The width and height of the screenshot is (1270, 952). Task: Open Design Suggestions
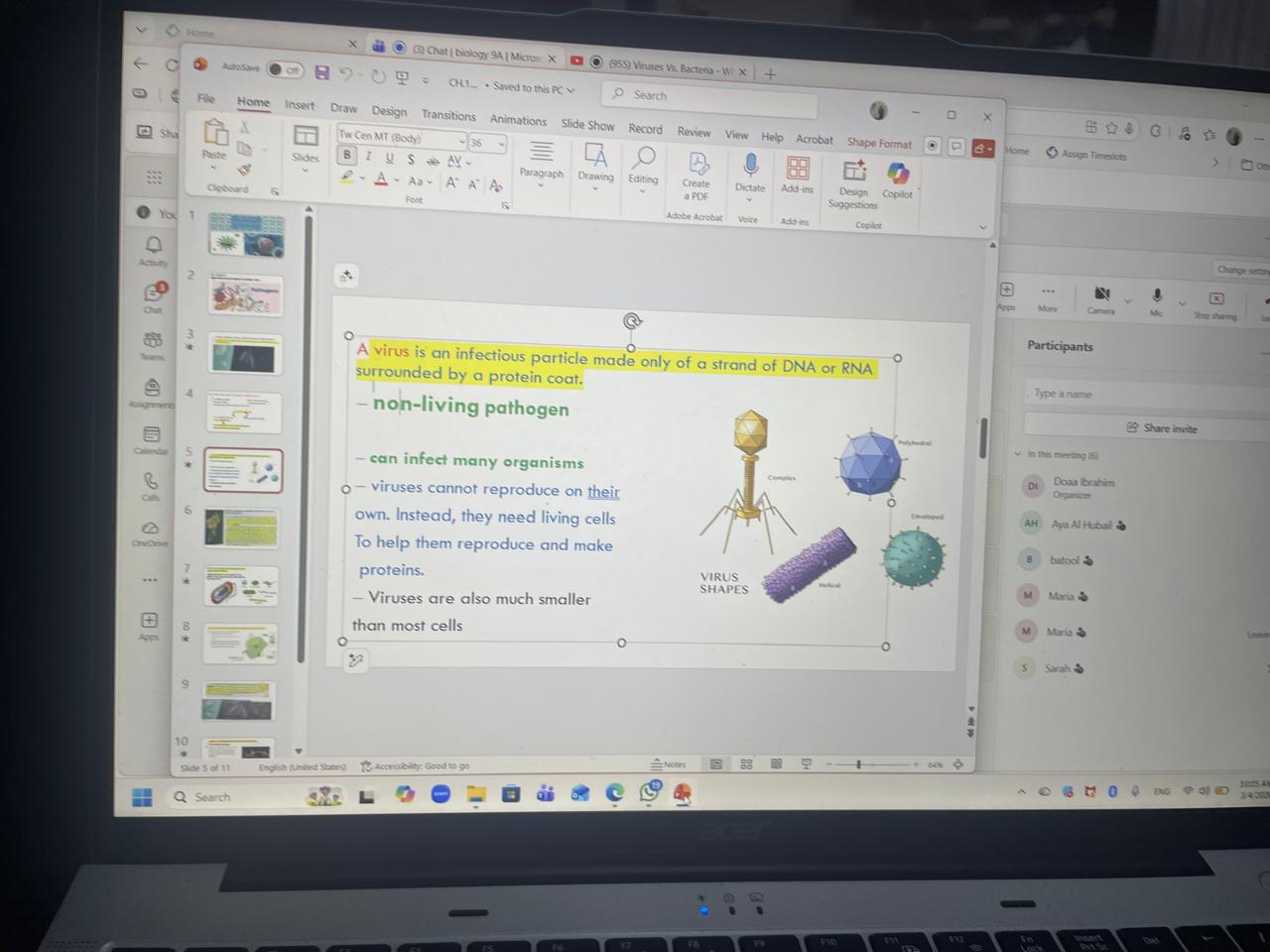tap(853, 173)
